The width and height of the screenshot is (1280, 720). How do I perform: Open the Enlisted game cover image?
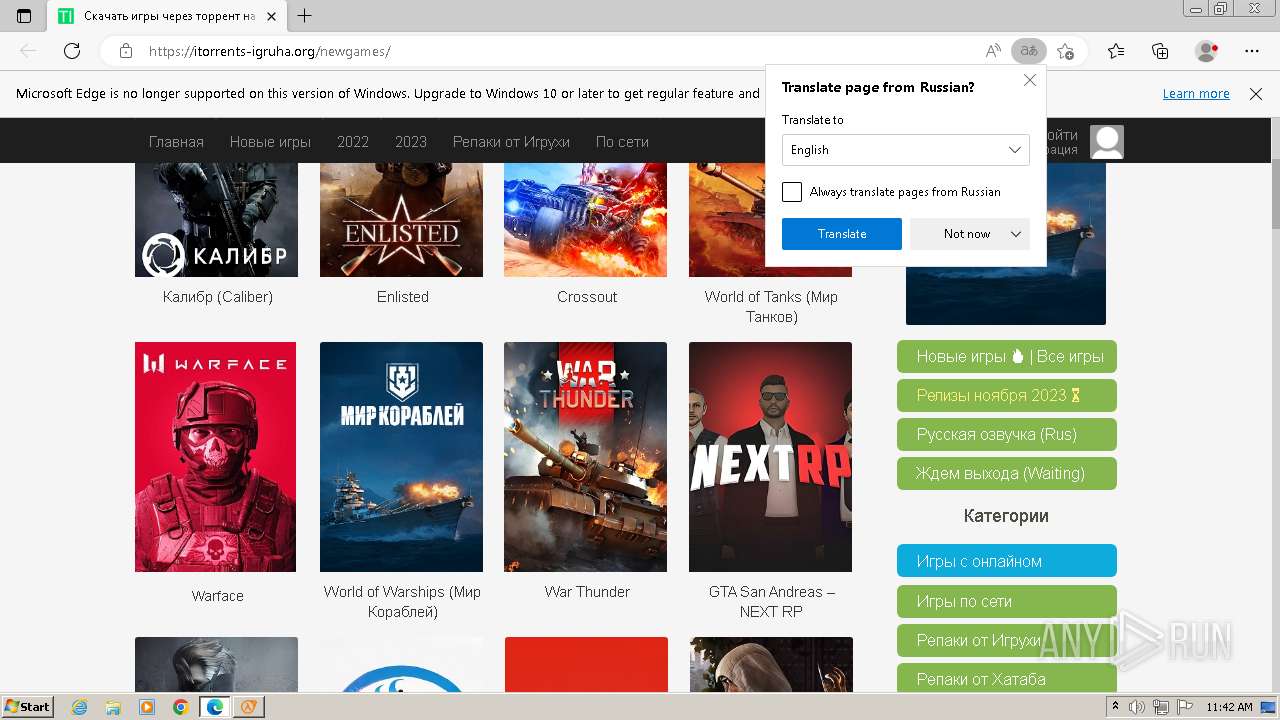click(x=401, y=220)
